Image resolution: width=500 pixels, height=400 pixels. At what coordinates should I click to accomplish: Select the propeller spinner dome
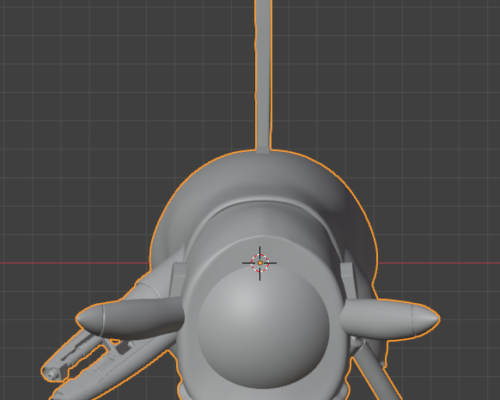263,328
